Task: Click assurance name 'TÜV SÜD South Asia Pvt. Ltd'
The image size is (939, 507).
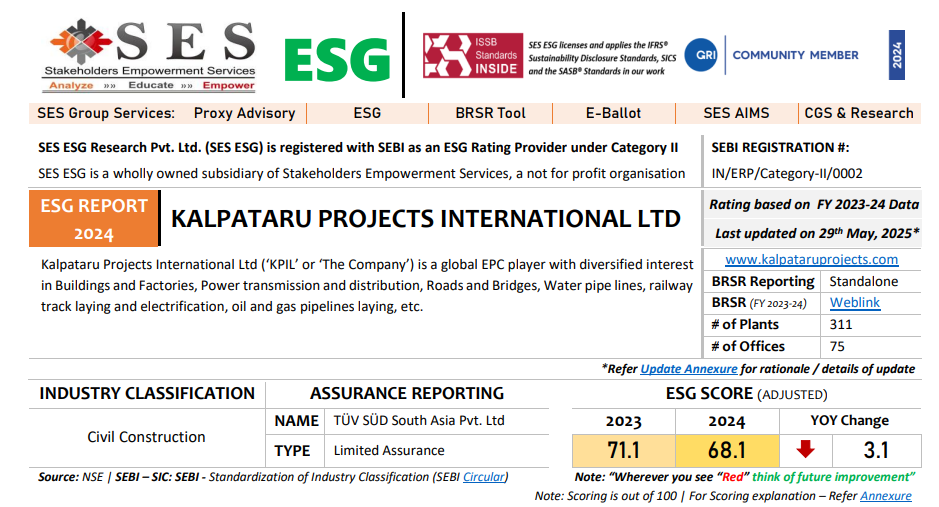Action: tap(419, 420)
